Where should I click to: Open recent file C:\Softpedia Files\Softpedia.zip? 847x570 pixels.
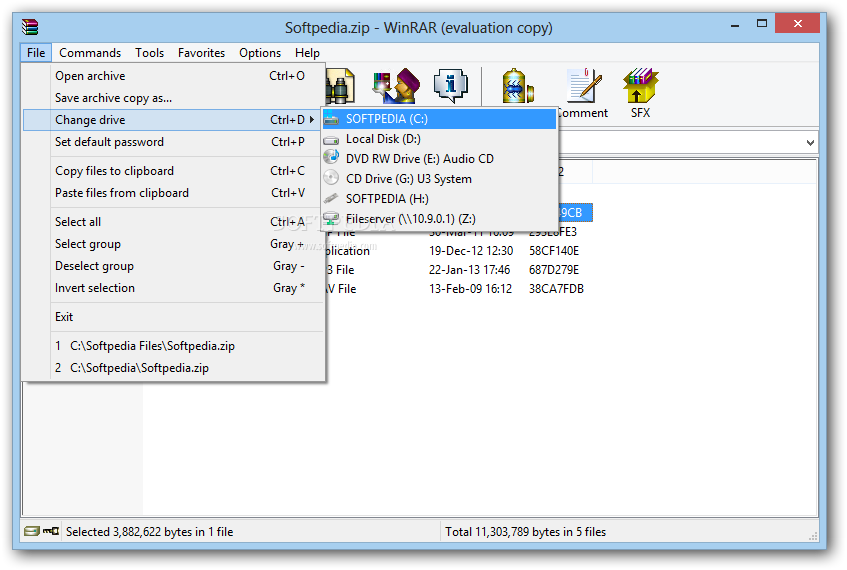coord(173,346)
